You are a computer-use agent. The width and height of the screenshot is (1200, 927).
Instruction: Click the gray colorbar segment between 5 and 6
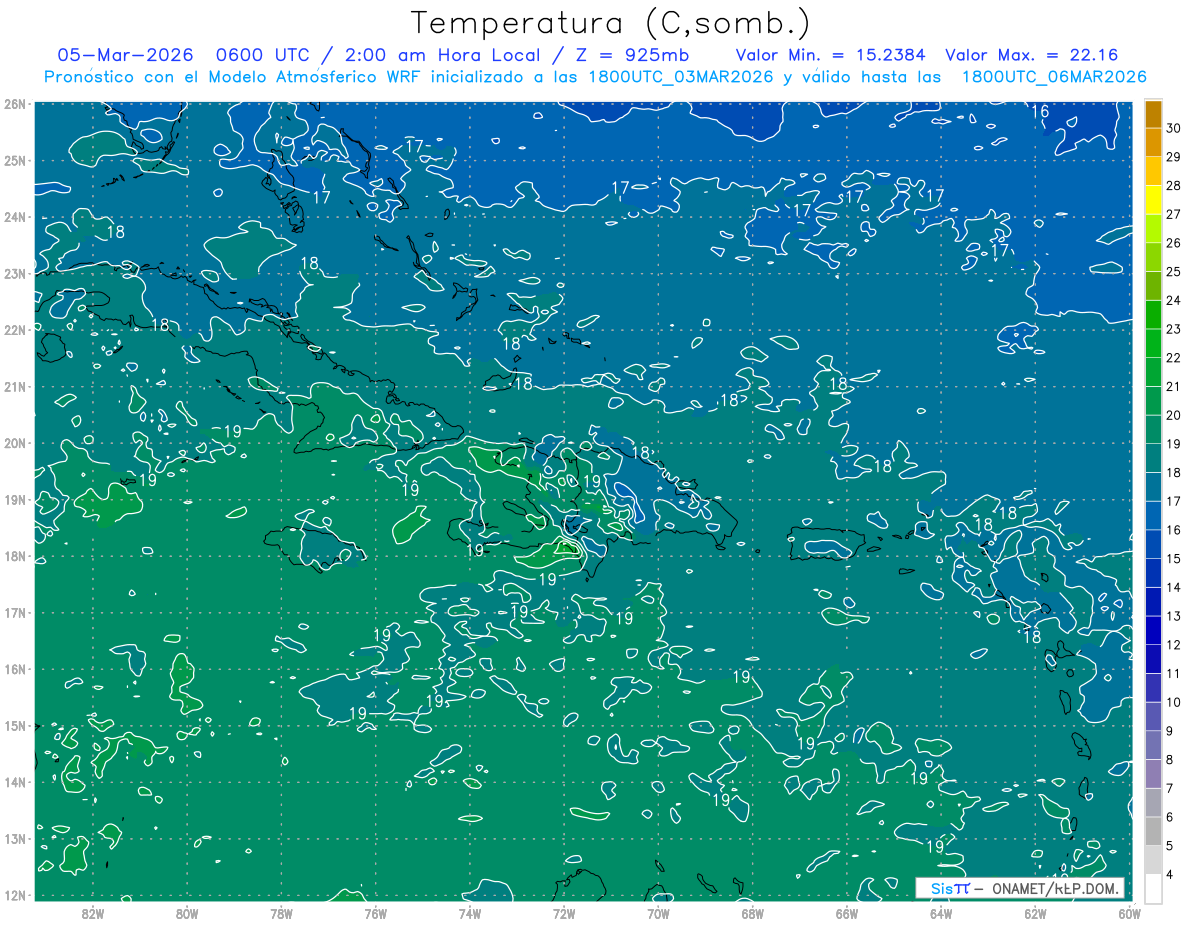click(1153, 831)
